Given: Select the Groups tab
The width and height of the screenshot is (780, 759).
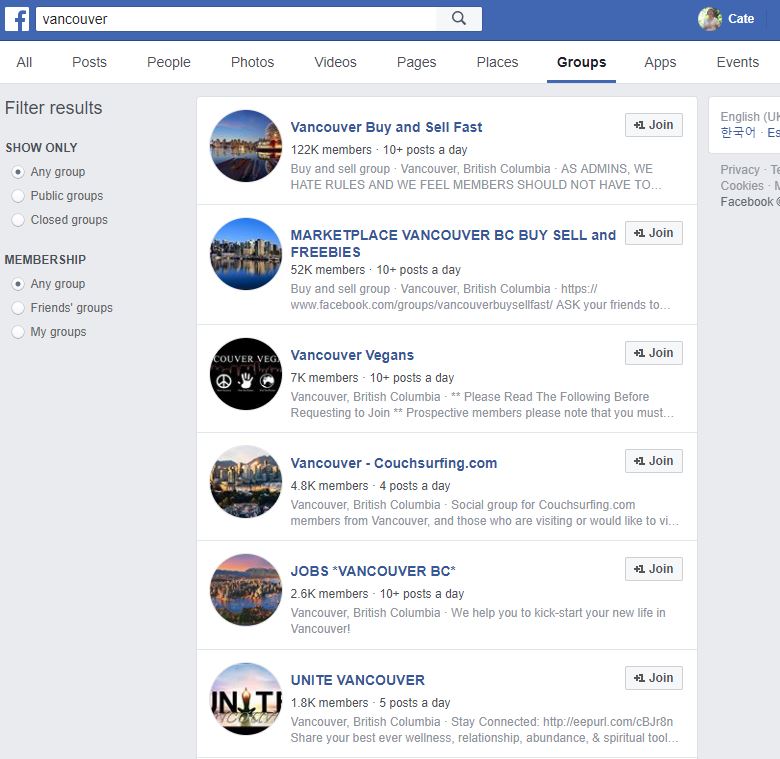Looking at the screenshot, I should pyautogui.click(x=582, y=62).
